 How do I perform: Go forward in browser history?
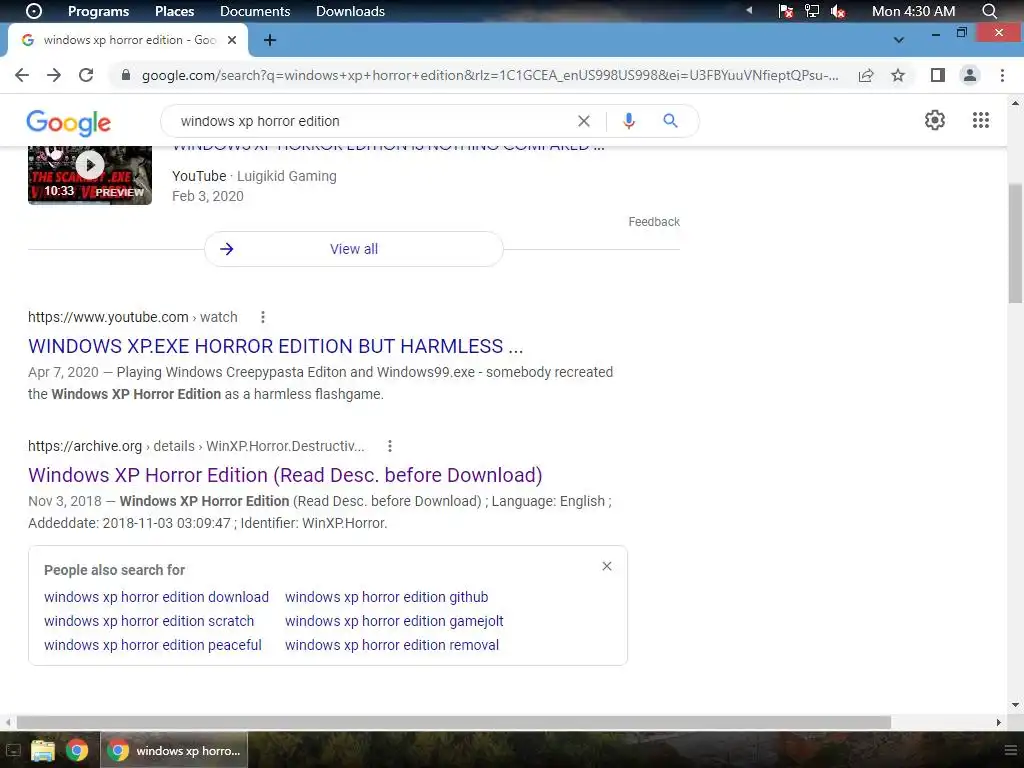pyautogui.click(x=54, y=75)
